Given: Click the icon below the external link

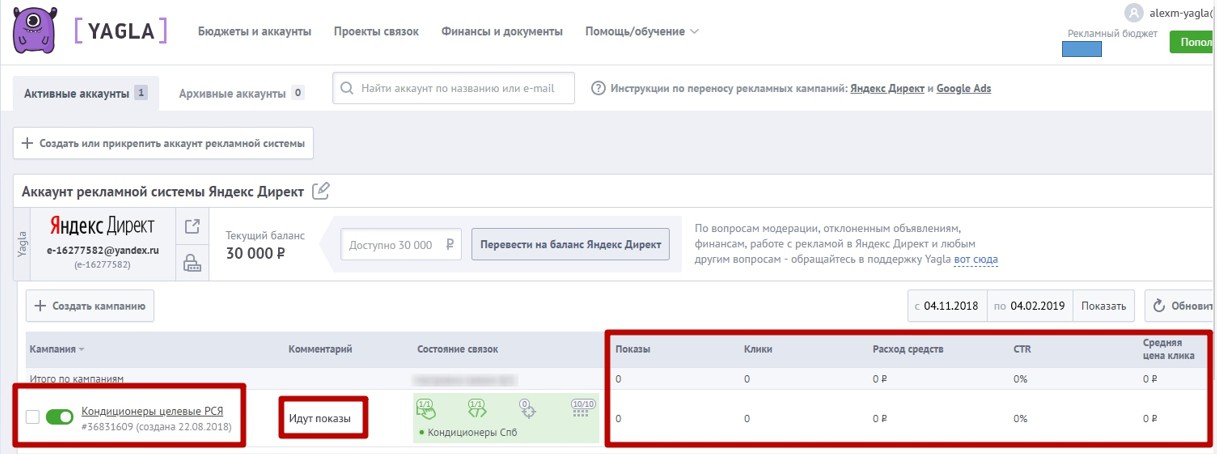Looking at the screenshot, I should coord(192,264).
